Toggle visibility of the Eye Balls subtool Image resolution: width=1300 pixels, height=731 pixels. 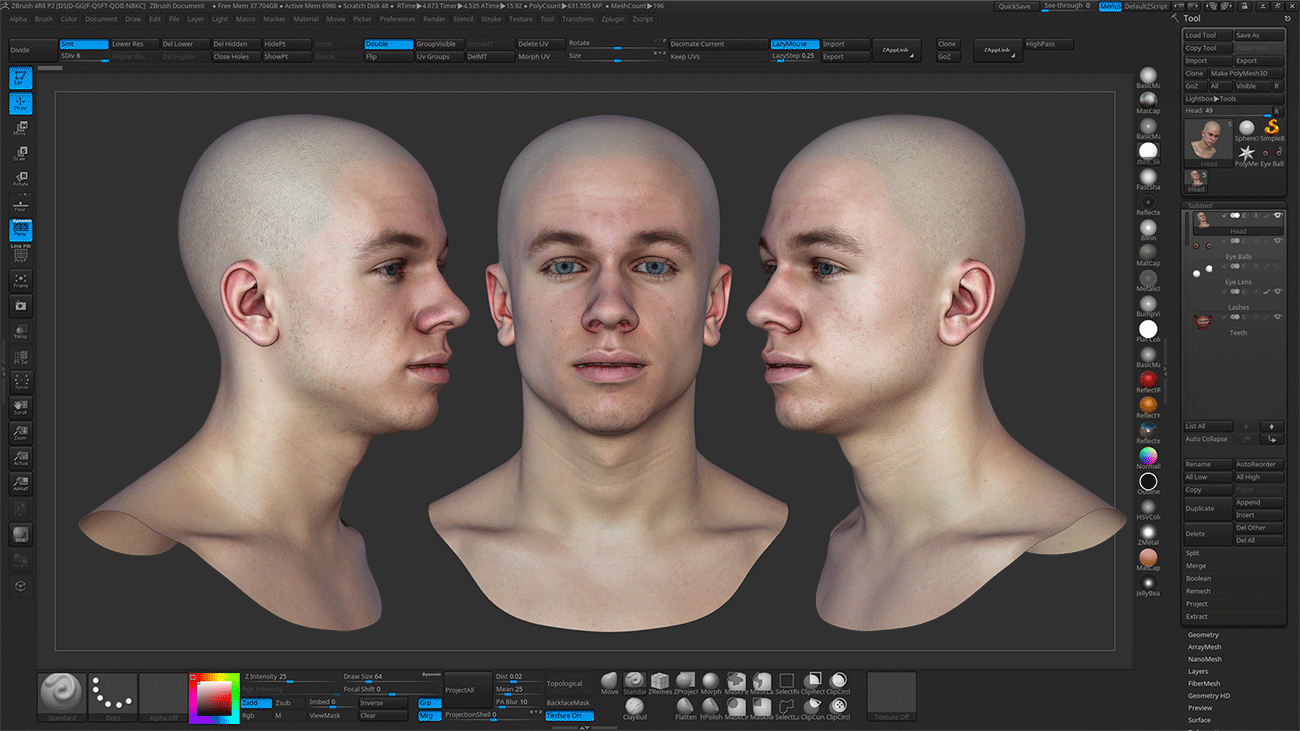tap(1278, 240)
